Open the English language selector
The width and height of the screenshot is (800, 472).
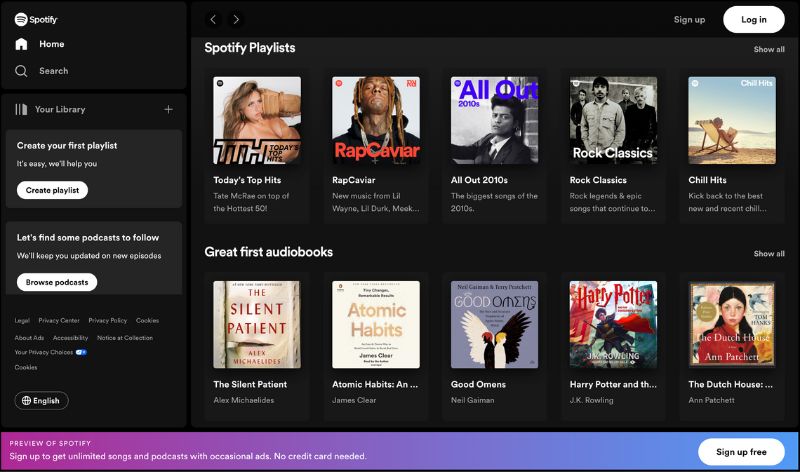[41, 401]
